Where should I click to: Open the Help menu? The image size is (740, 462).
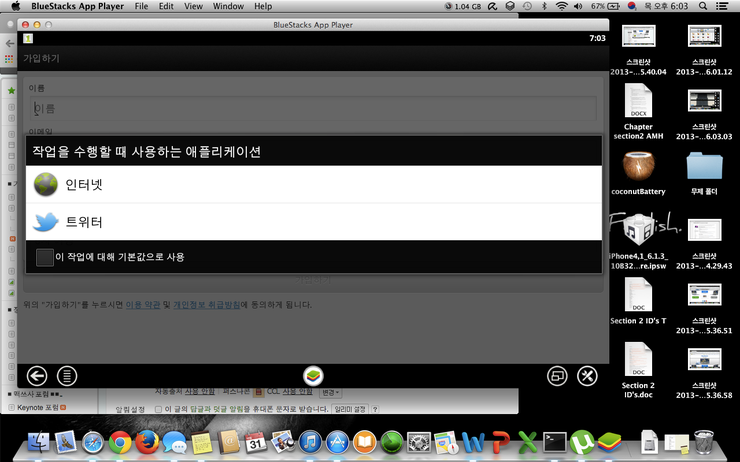263,6
